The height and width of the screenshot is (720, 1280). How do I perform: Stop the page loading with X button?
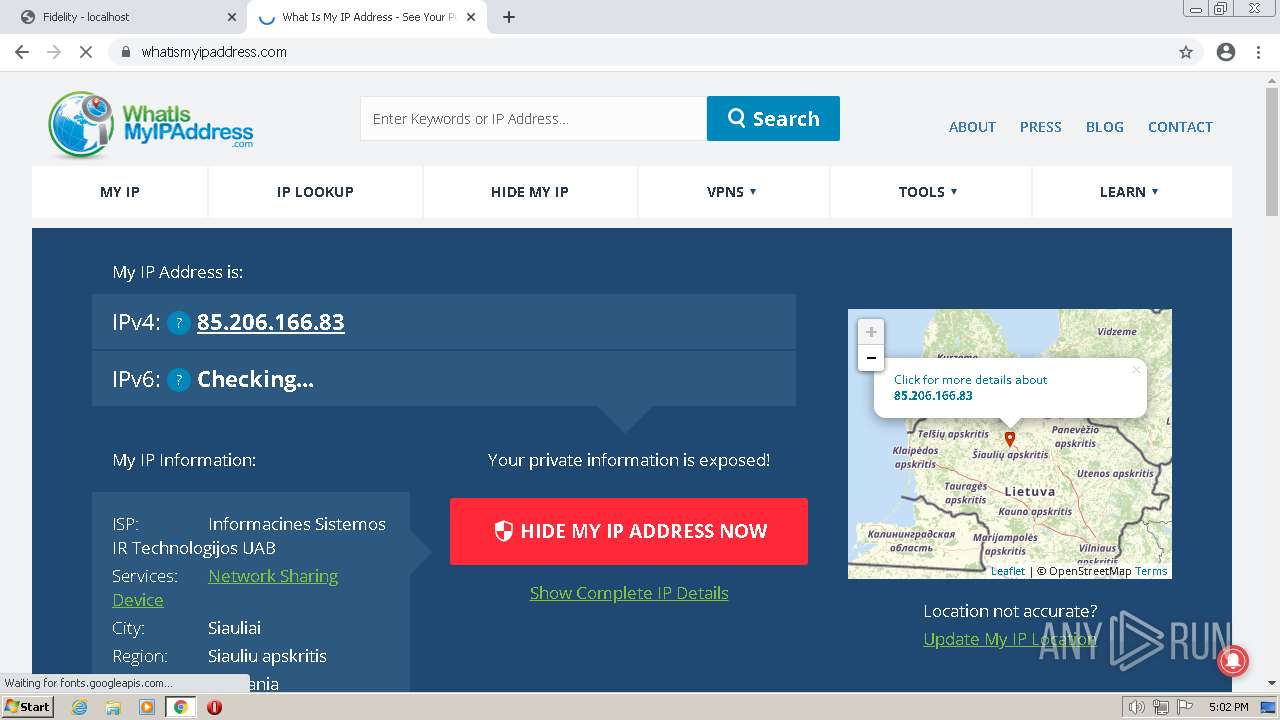pyautogui.click(x=86, y=52)
